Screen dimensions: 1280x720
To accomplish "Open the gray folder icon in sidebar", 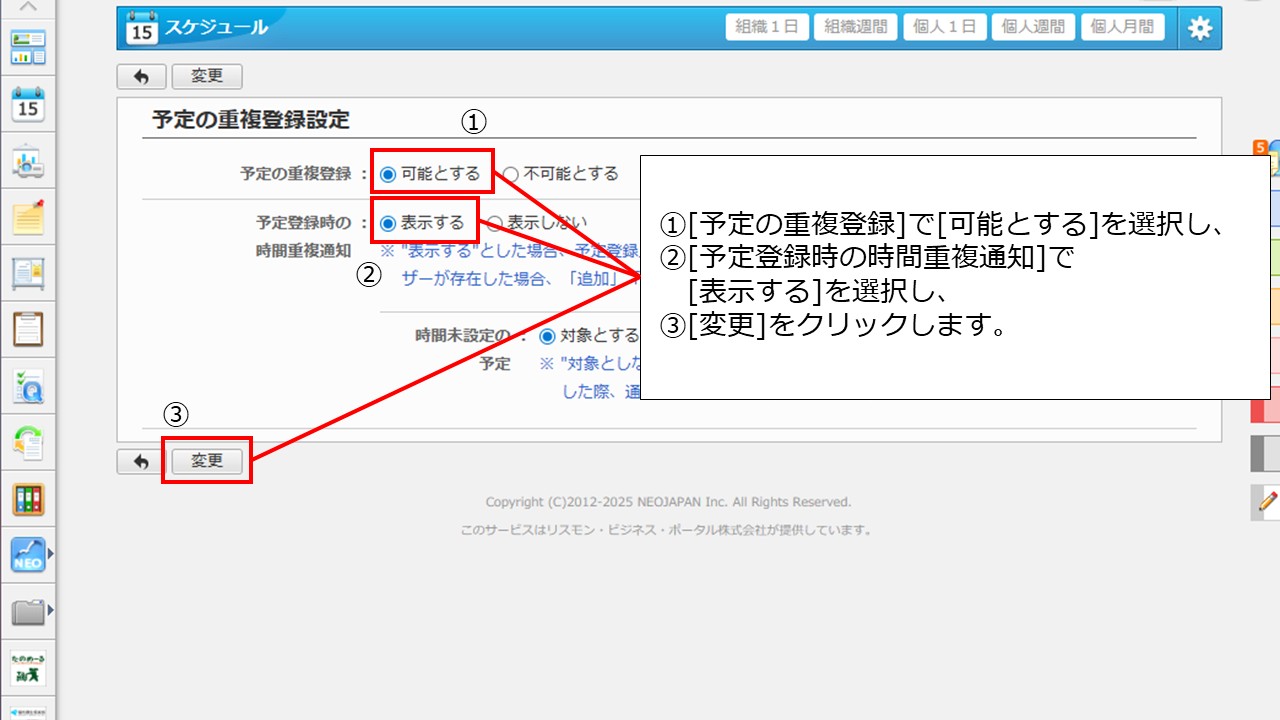I will (x=27, y=611).
